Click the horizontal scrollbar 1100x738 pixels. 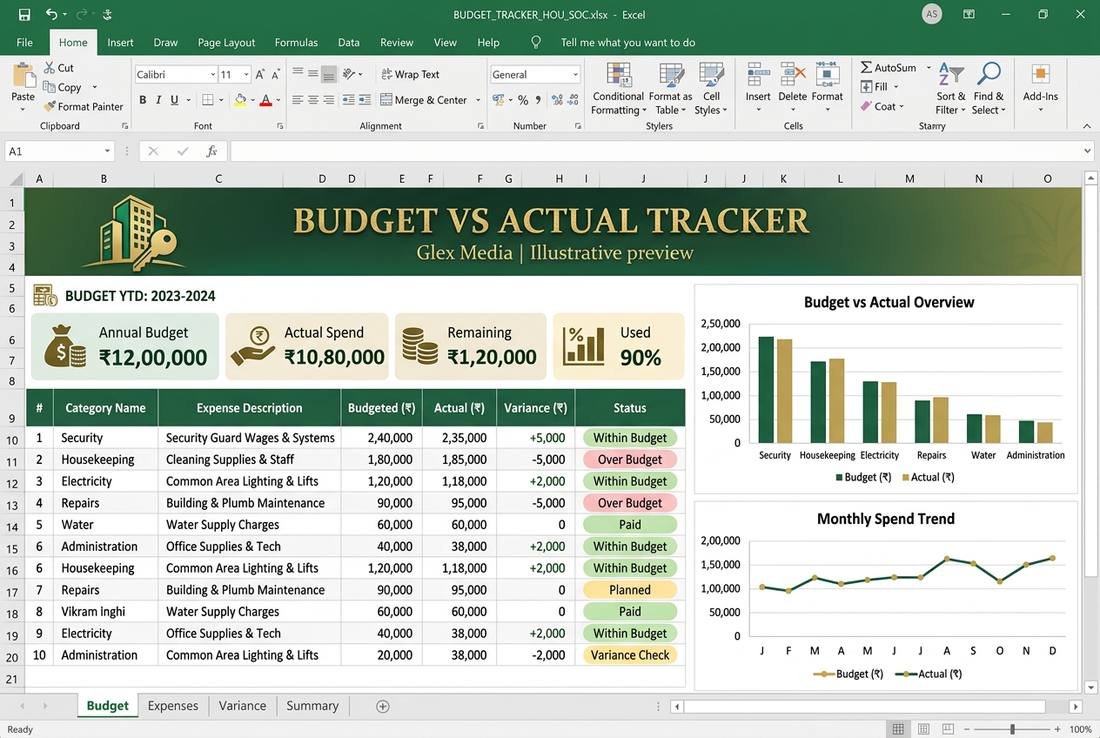pyautogui.click(x=864, y=706)
